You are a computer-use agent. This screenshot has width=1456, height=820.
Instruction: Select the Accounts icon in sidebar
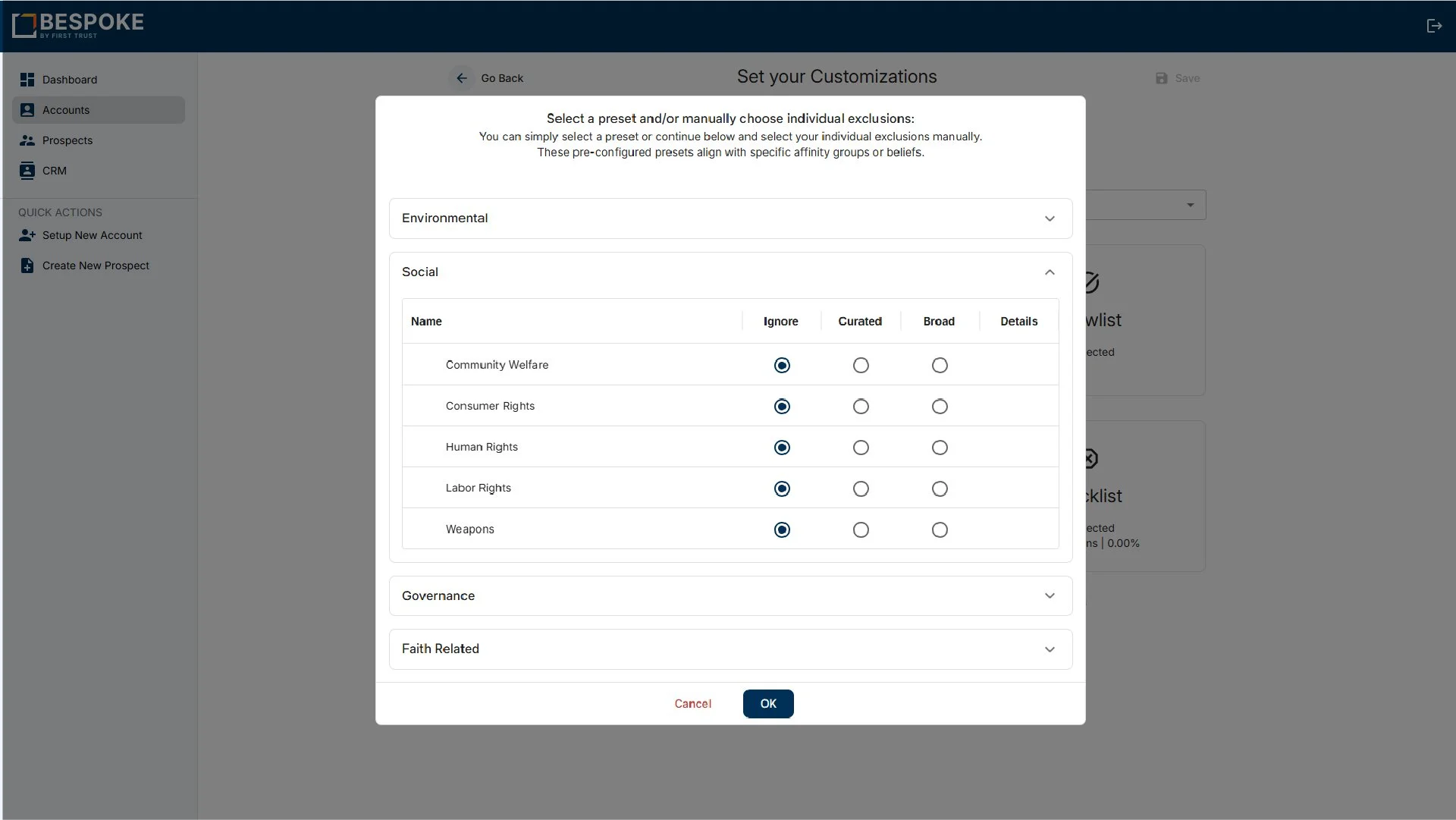[27, 109]
